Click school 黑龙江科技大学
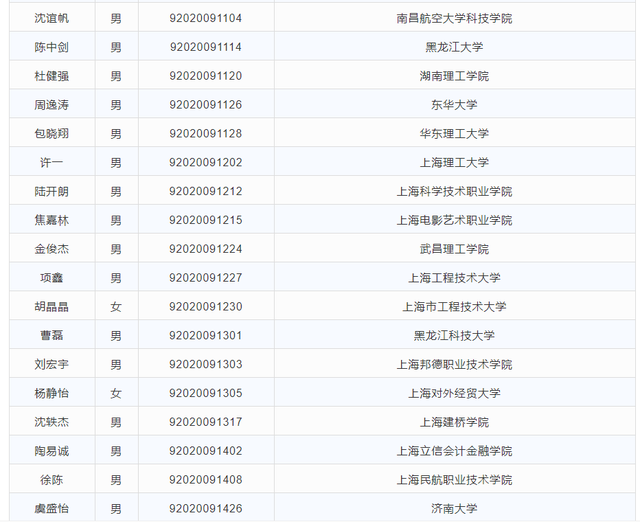The height and width of the screenshot is (522, 640). pyautogui.click(x=454, y=335)
